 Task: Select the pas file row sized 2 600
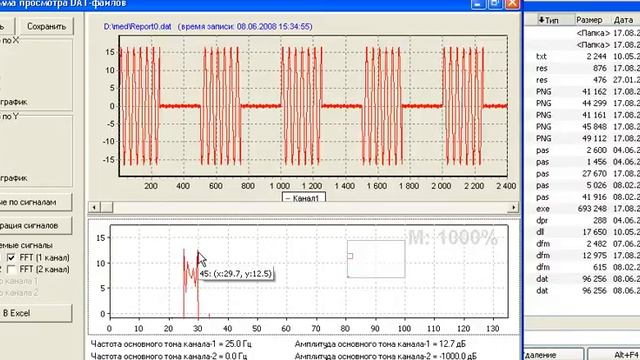pyautogui.click(x=582, y=150)
